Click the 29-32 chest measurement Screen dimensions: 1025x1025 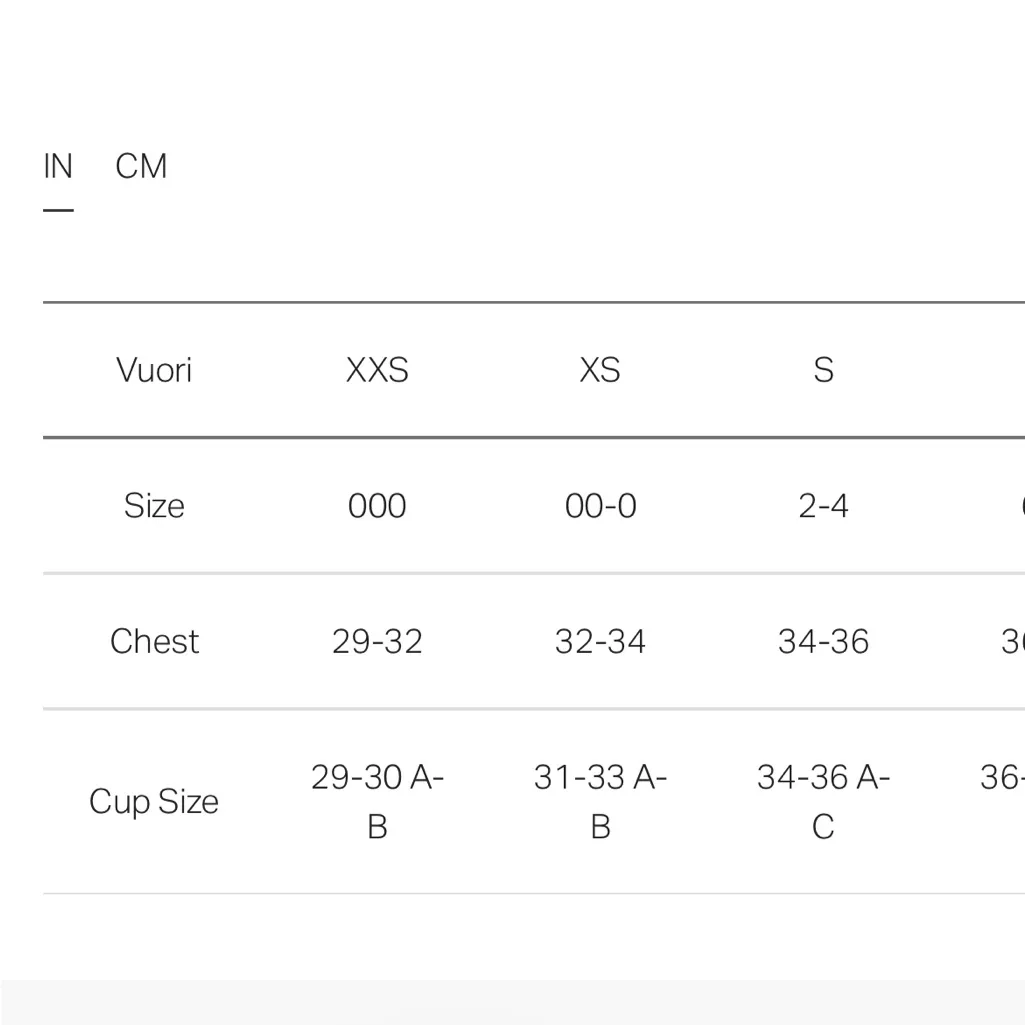click(x=376, y=641)
